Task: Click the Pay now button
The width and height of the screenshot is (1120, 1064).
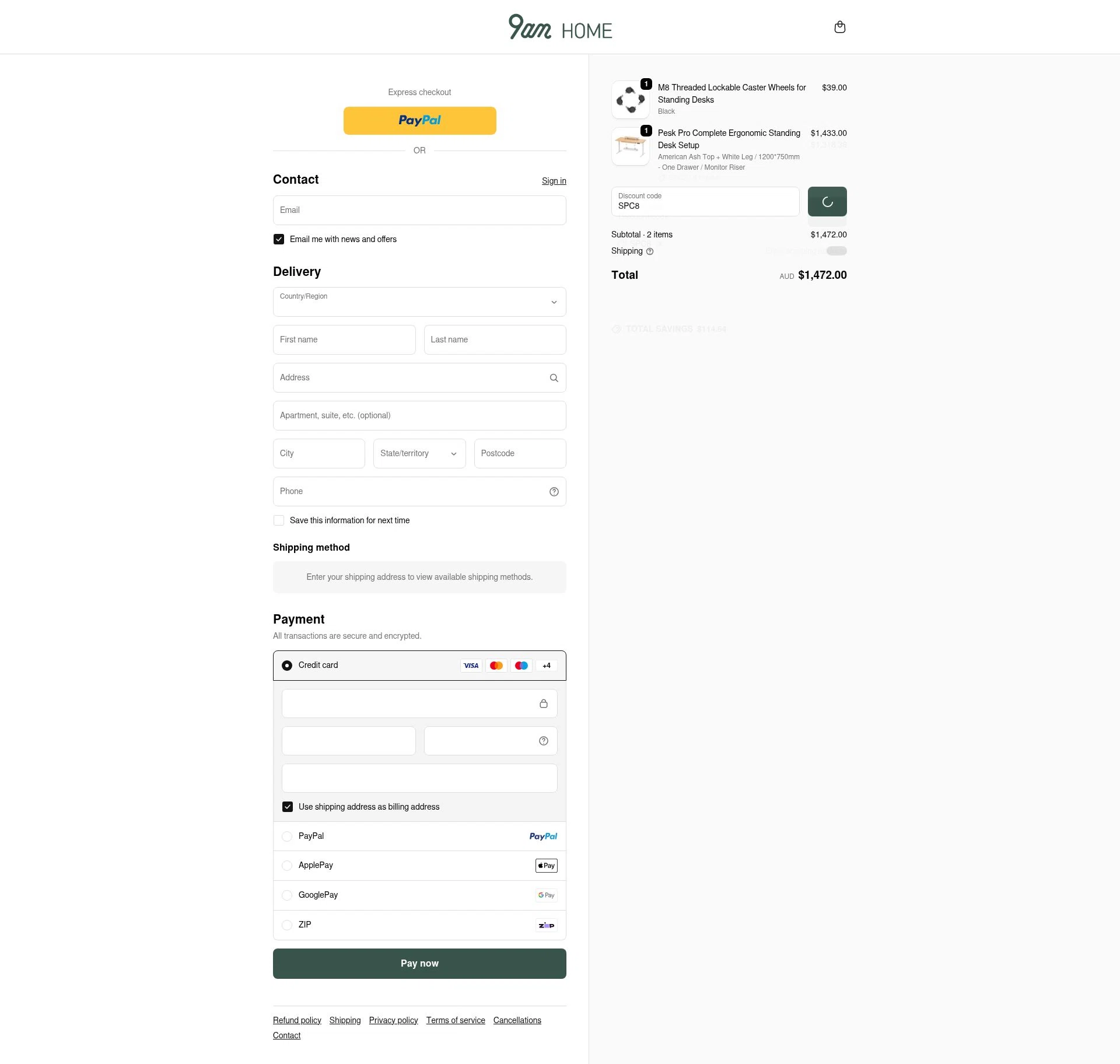Action: pyautogui.click(x=419, y=963)
